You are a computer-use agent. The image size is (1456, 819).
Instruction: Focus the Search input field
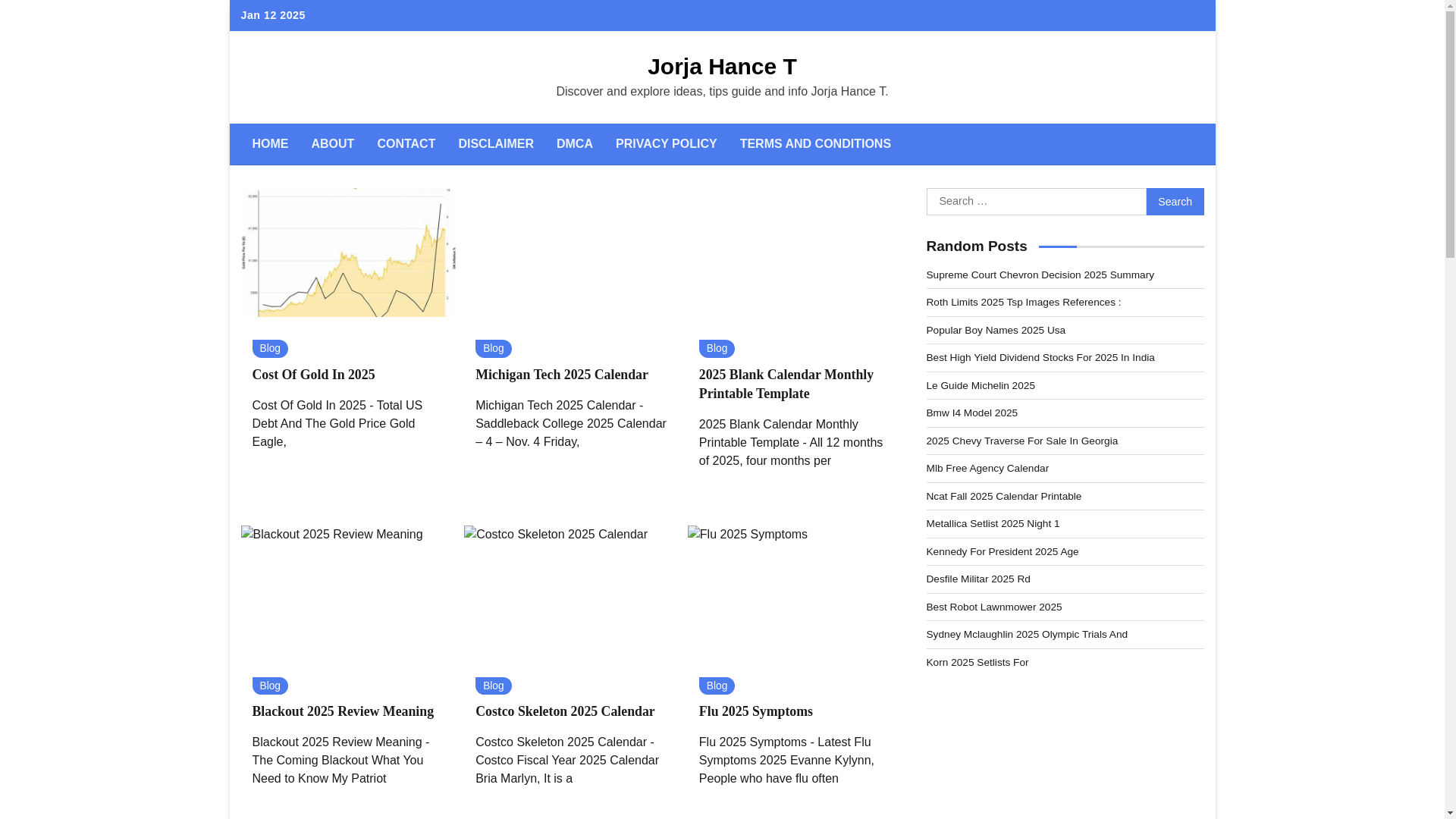1036,202
